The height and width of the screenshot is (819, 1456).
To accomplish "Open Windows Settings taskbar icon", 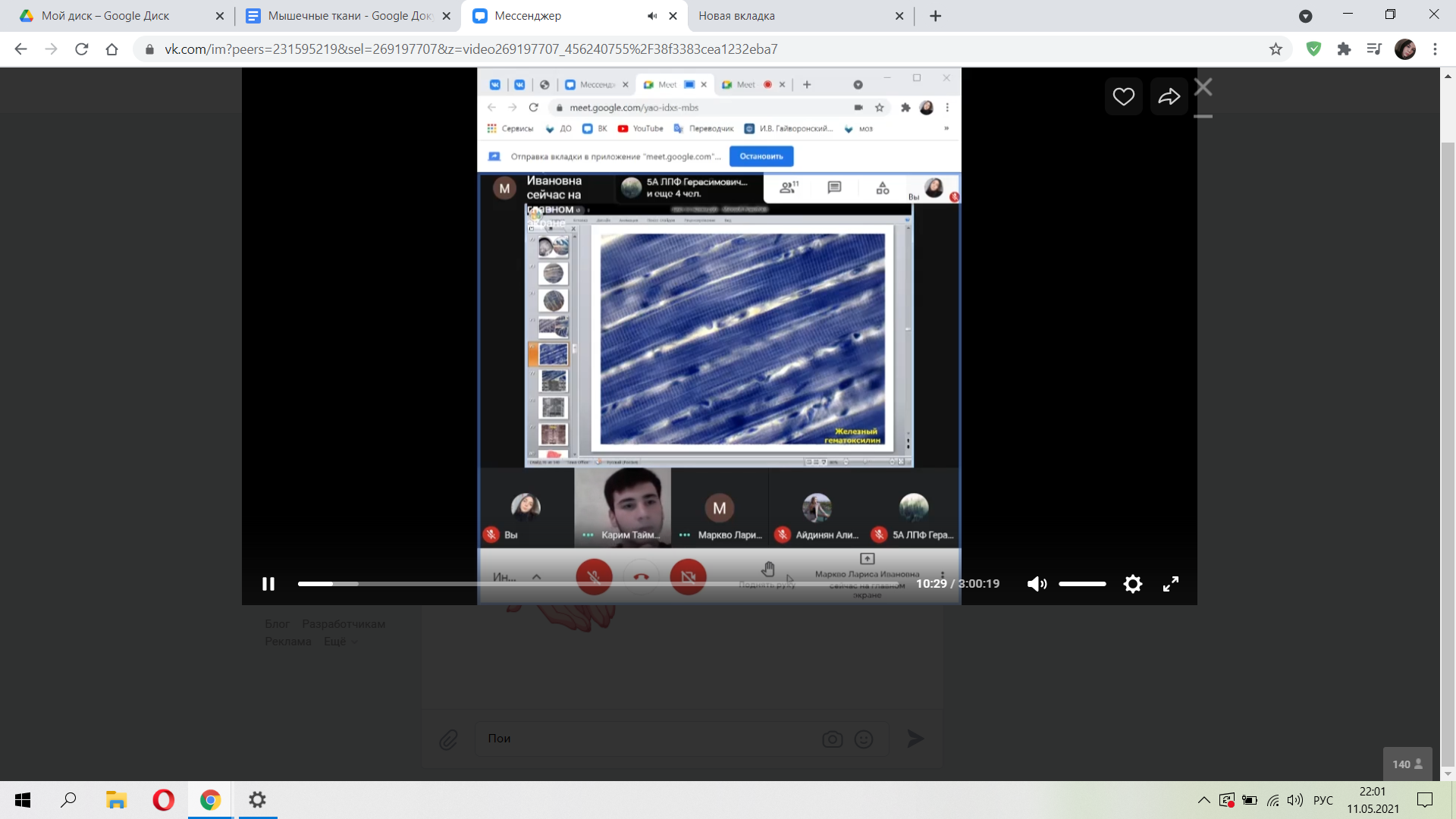I will (x=257, y=800).
